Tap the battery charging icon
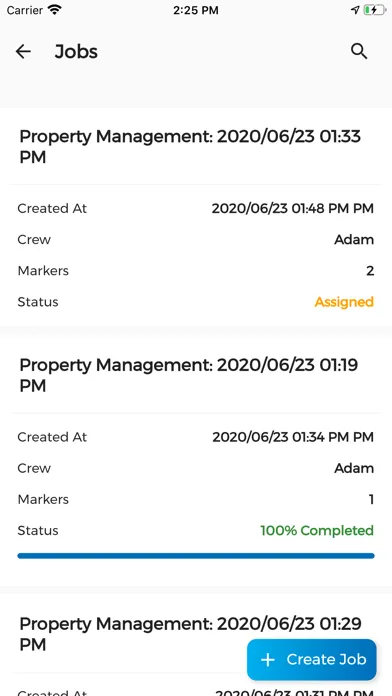This screenshot has height=696, width=392. 375,10
